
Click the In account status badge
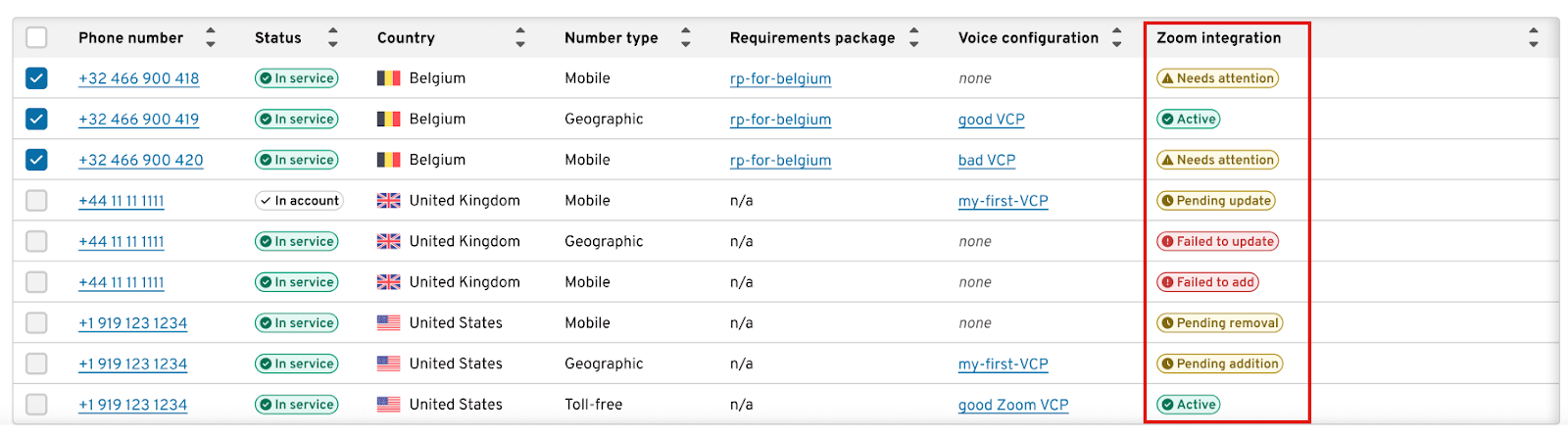[x=299, y=201]
